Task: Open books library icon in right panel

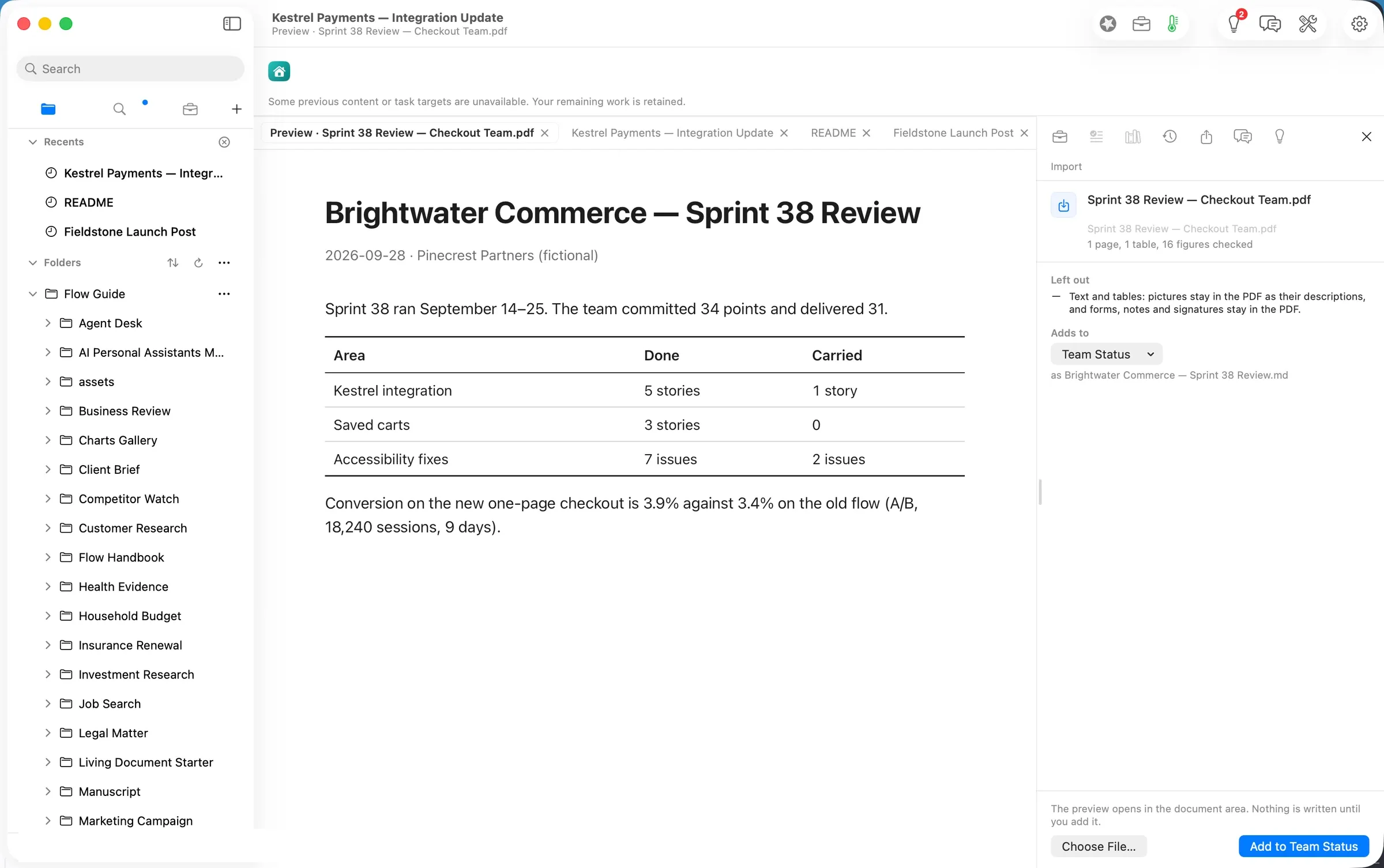Action: pos(1133,137)
